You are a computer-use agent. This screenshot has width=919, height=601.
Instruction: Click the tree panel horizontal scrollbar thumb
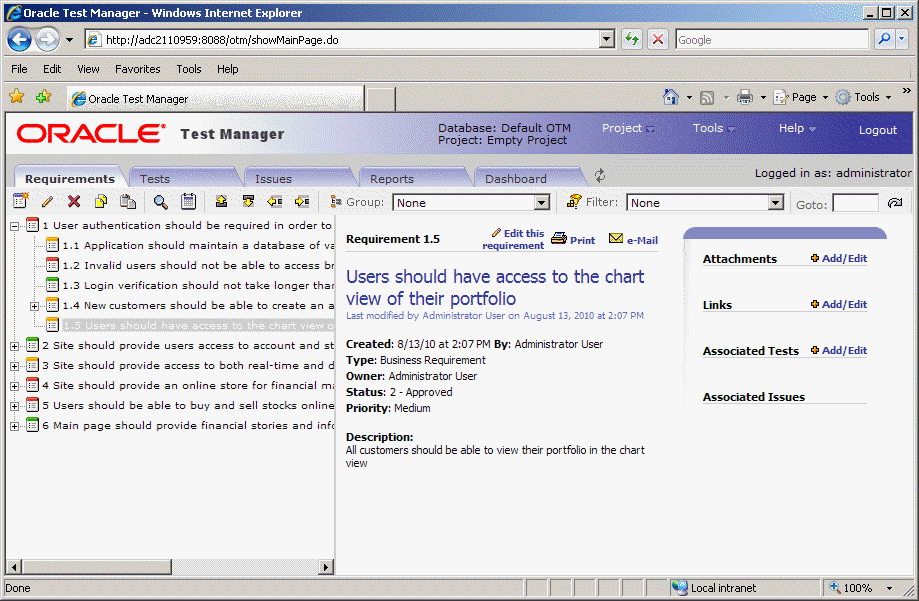coord(97,566)
